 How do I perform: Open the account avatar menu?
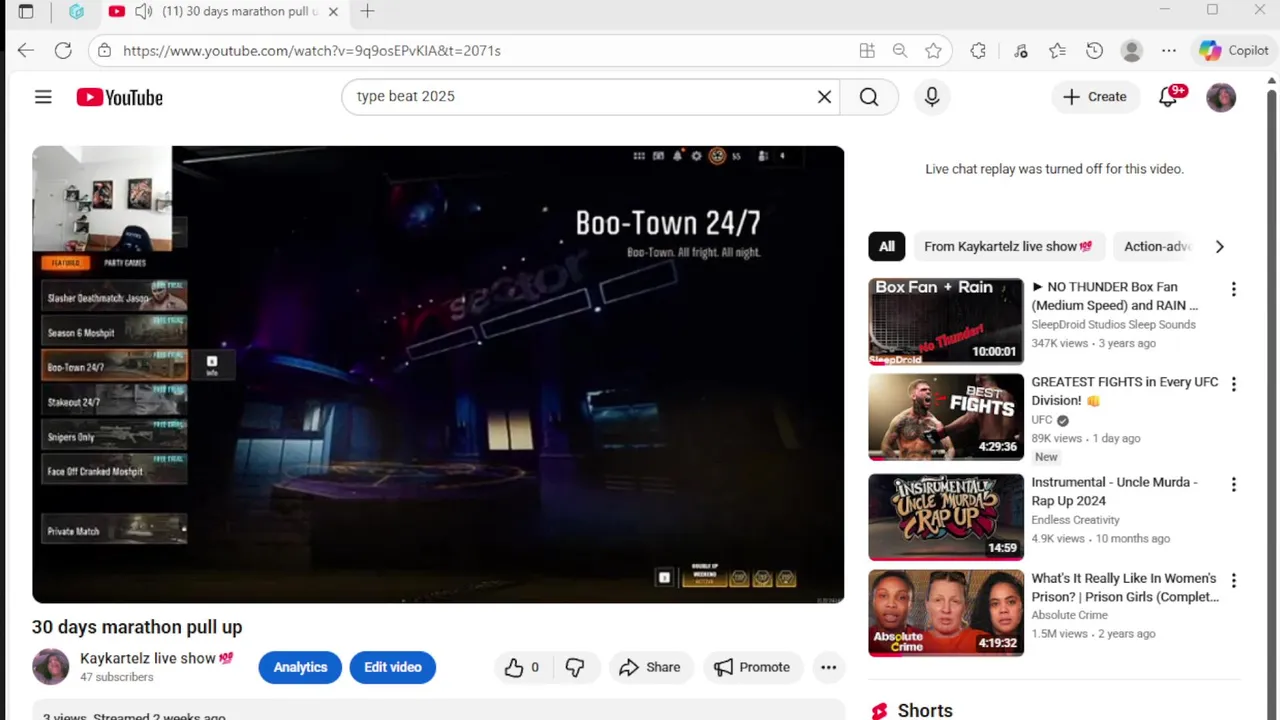point(1221,97)
